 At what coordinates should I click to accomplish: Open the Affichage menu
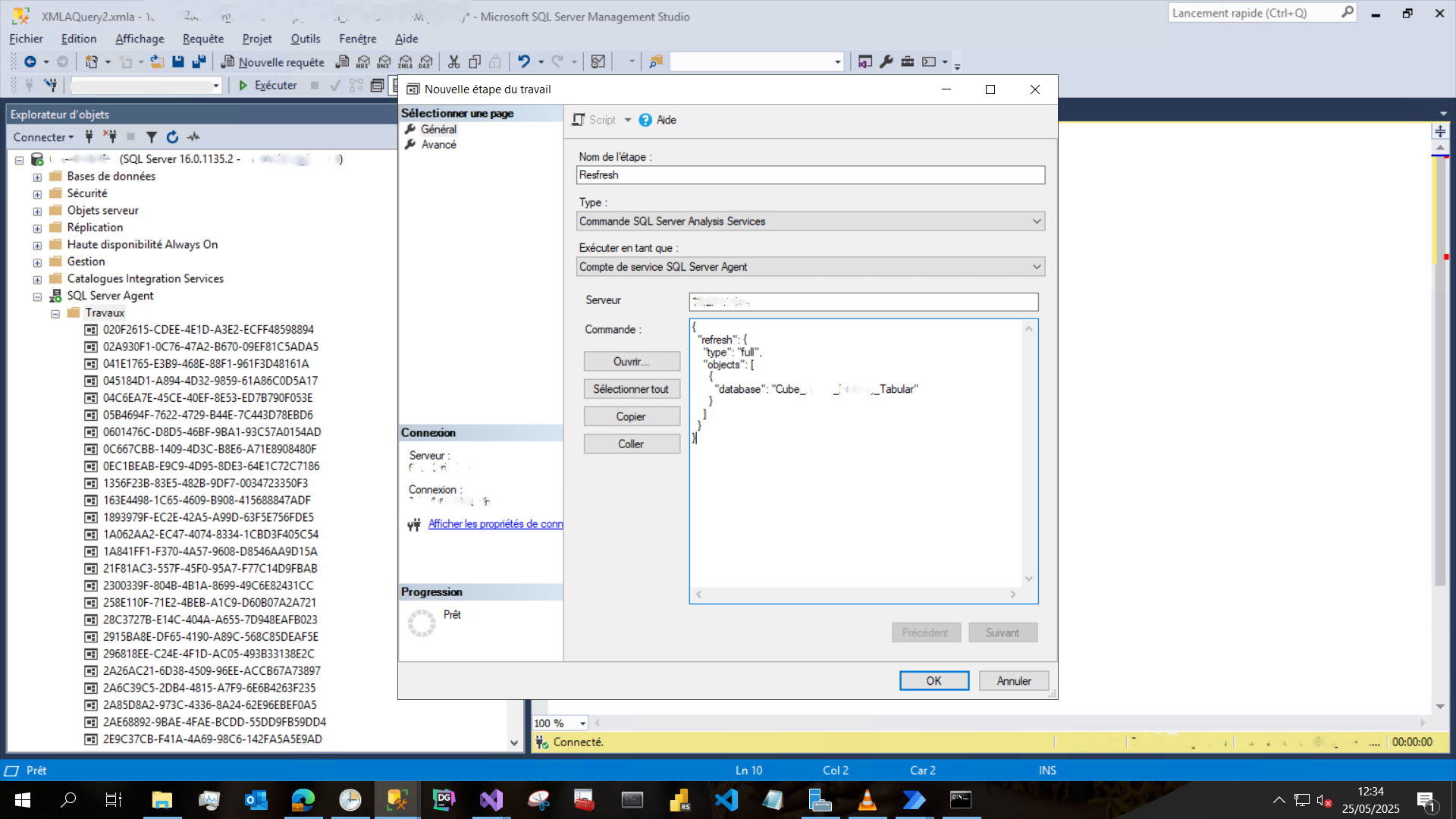tap(140, 39)
